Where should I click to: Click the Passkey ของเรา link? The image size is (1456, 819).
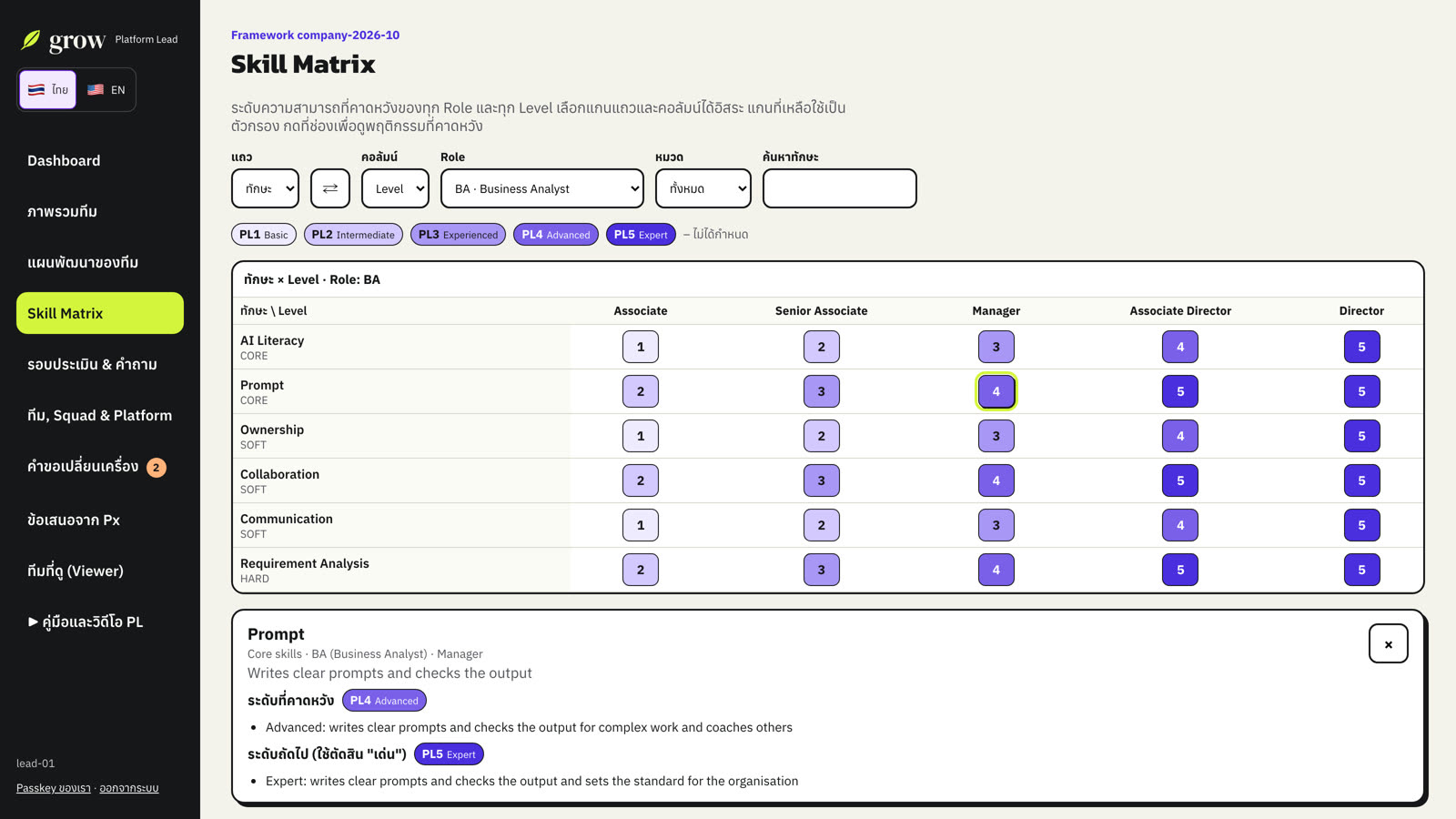[x=54, y=788]
